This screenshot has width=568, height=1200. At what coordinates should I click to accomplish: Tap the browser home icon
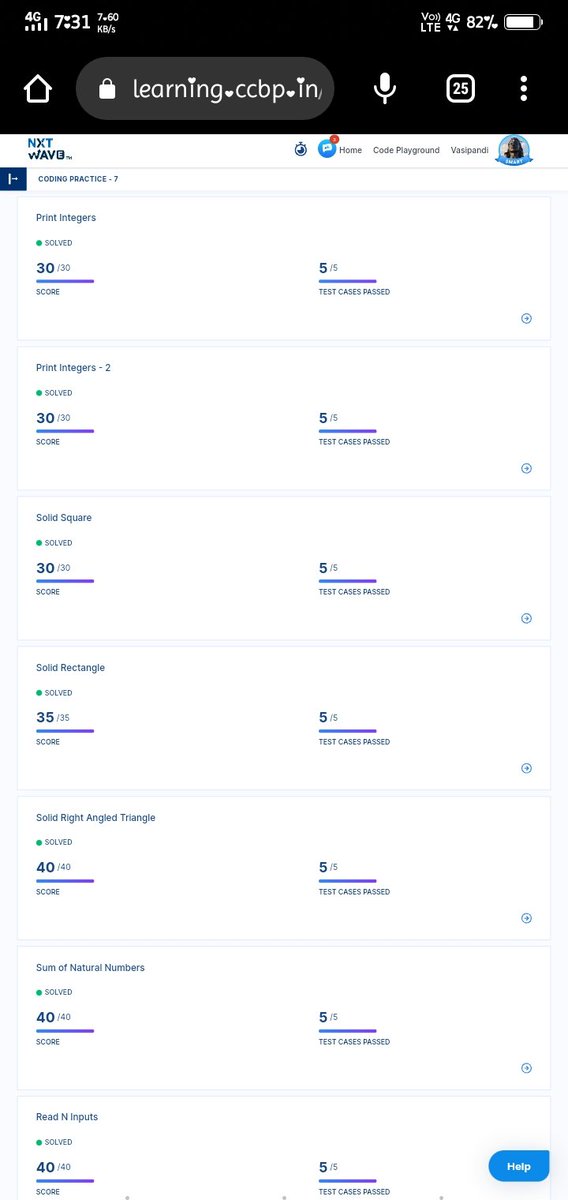37,90
